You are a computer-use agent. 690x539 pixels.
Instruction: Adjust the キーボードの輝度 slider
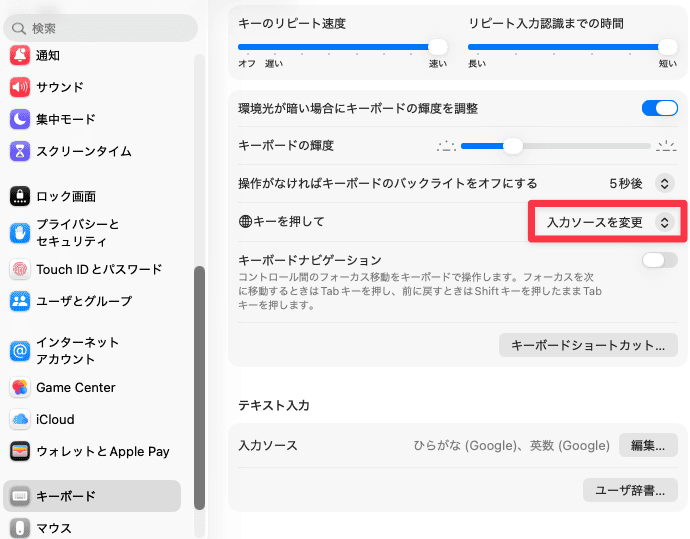[x=556, y=146]
